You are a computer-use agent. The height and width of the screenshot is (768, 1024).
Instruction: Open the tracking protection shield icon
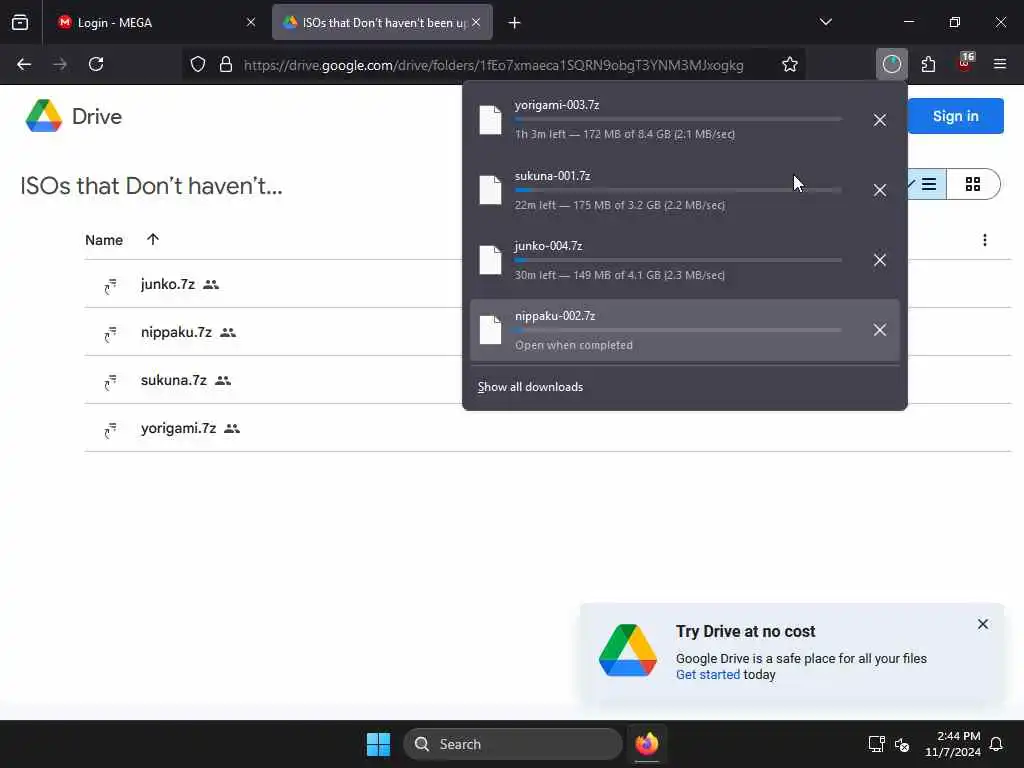click(198, 65)
